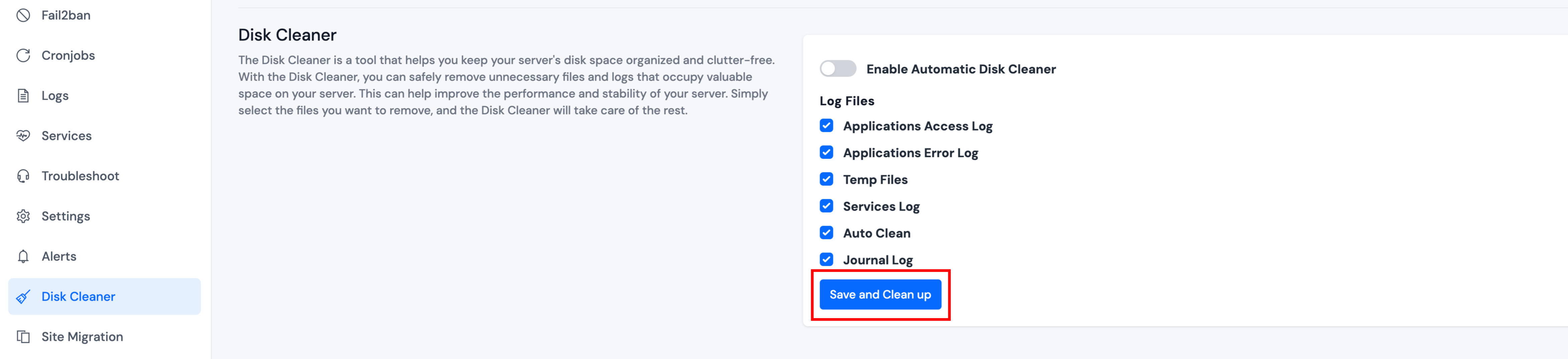Click the Cronjobs refresh icon
The width and height of the screenshot is (1568, 359).
pyautogui.click(x=23, y=56)
